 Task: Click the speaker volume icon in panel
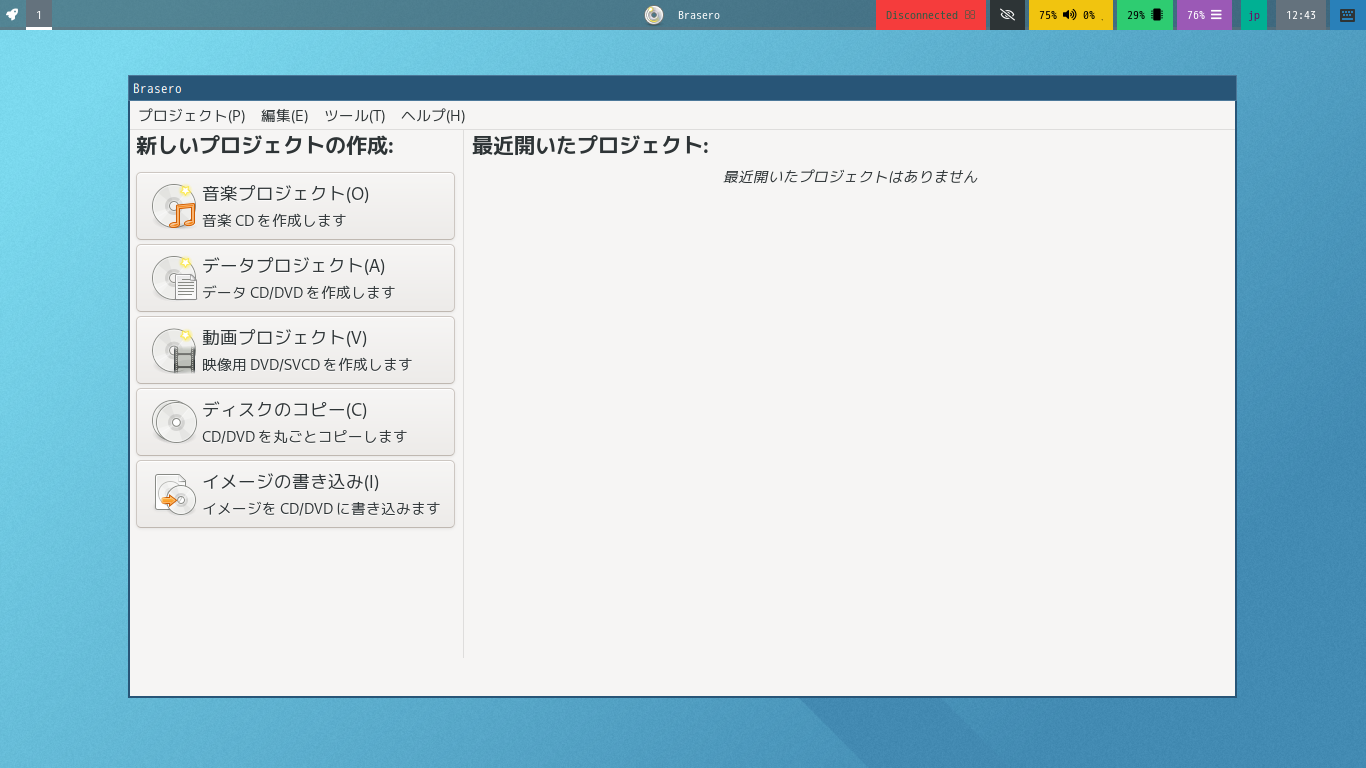pos(1069,15)
